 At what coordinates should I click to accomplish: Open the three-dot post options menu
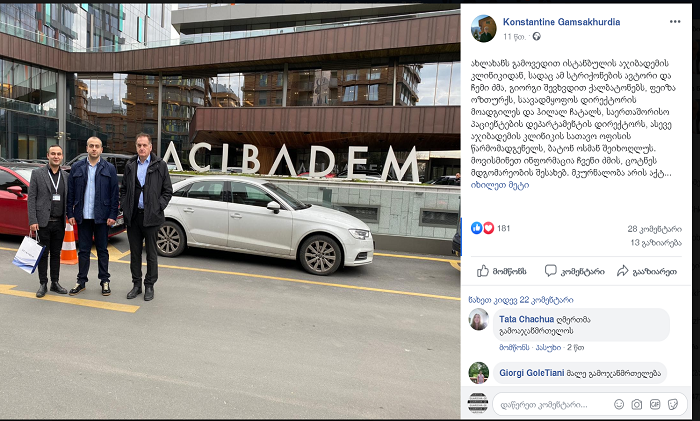pyautogui.click(x=675, y=21)
